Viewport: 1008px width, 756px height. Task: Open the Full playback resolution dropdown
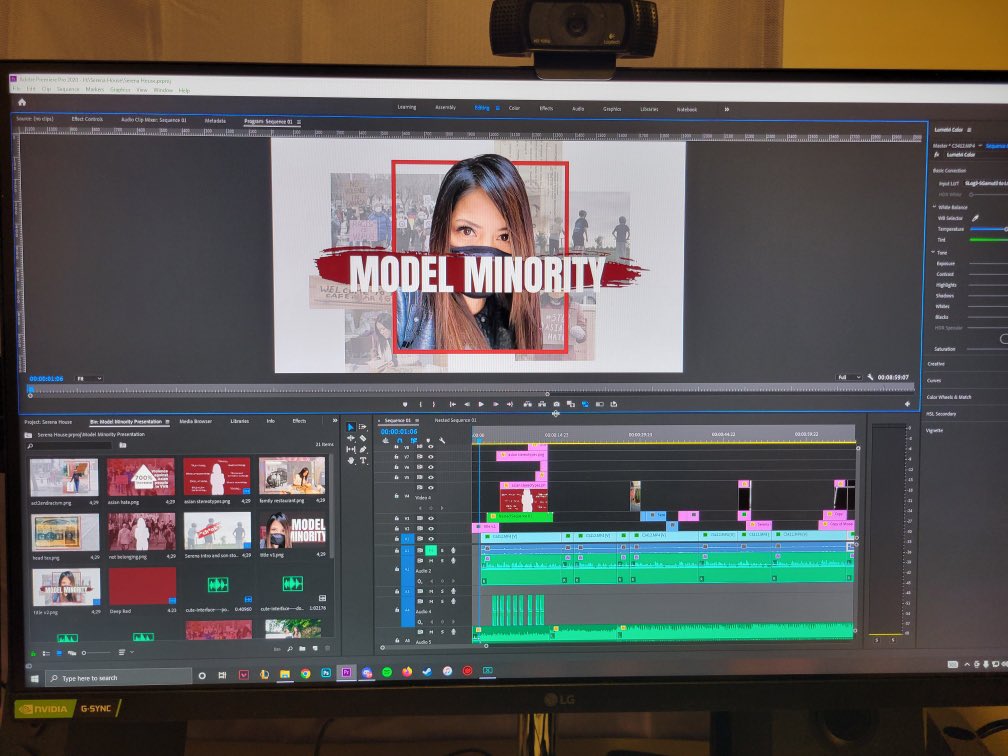849,377
